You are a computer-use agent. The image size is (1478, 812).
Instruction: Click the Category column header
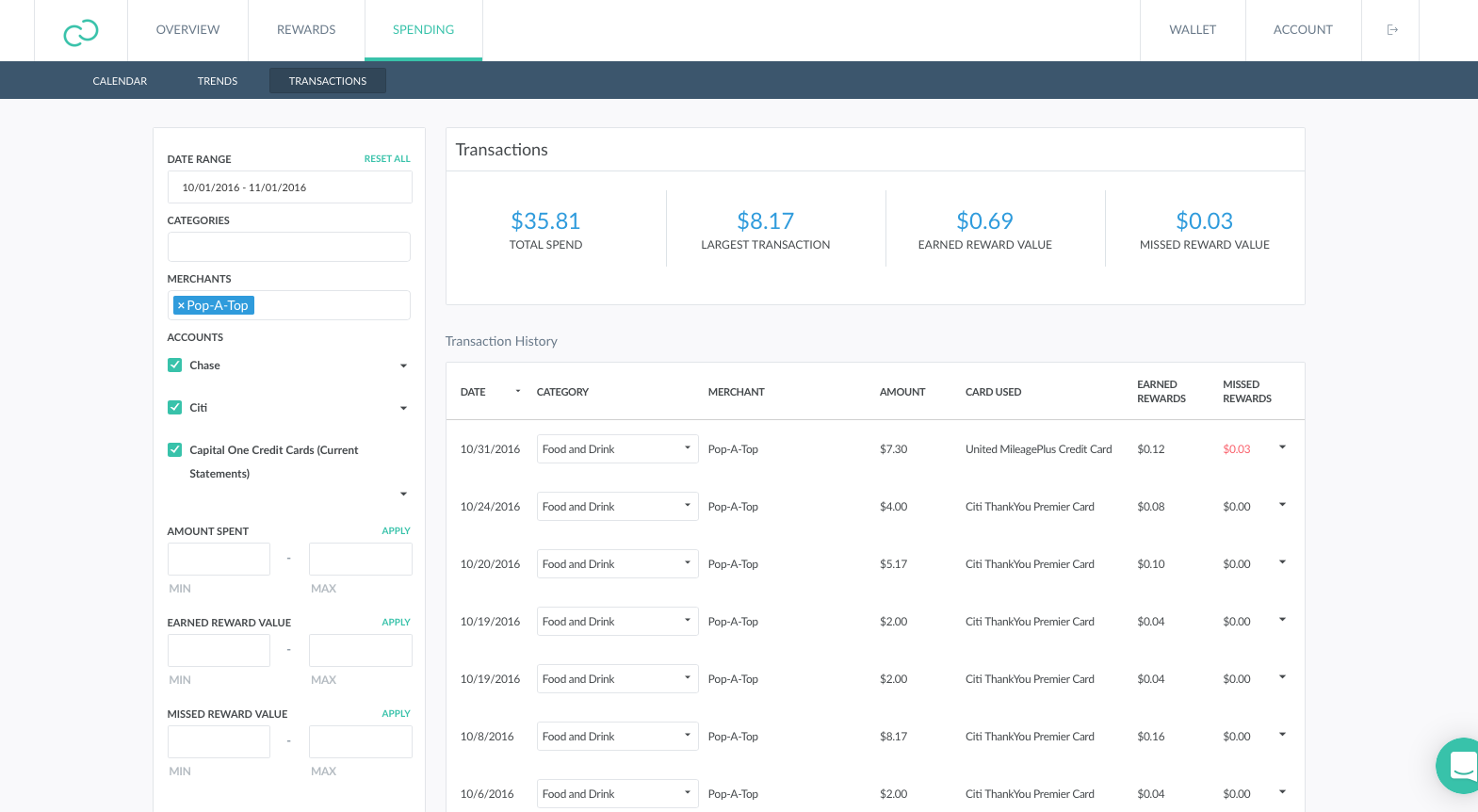click(562, 392)
